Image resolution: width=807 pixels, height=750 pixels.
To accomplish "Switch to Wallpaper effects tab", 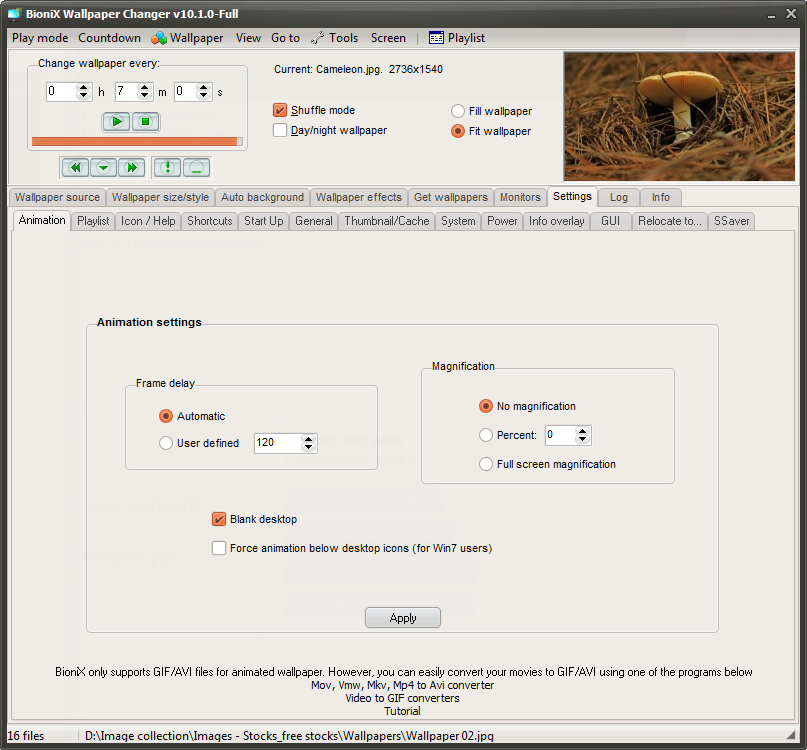I will (358, 198).
